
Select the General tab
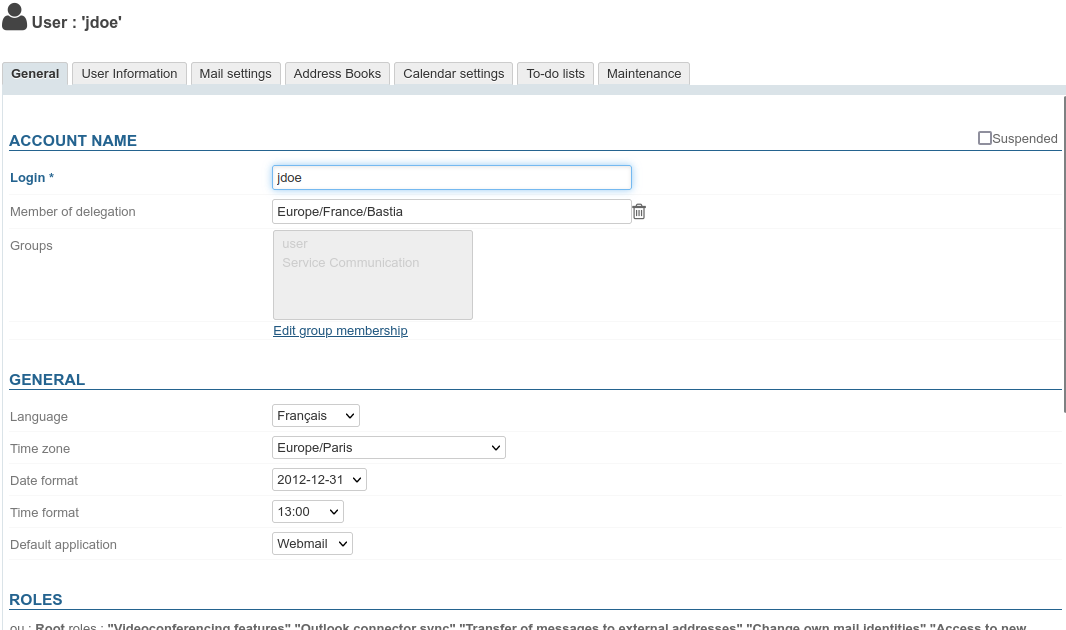pos(35,74)
